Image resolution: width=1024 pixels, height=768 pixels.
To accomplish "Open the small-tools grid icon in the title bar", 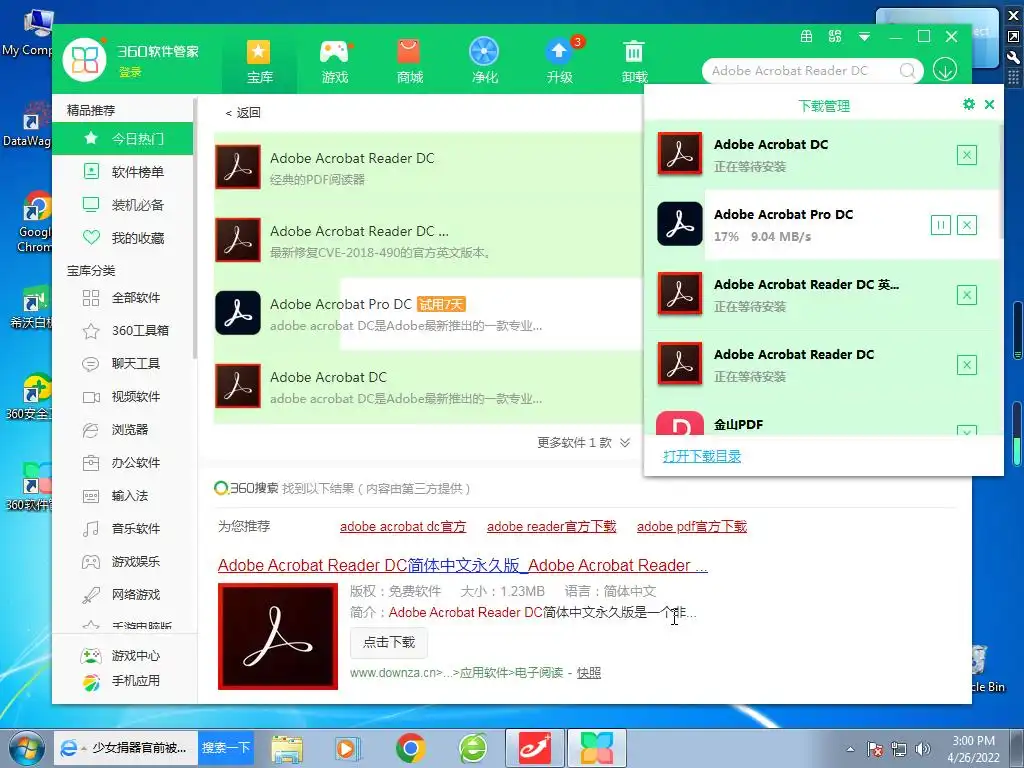I will 835,37.
